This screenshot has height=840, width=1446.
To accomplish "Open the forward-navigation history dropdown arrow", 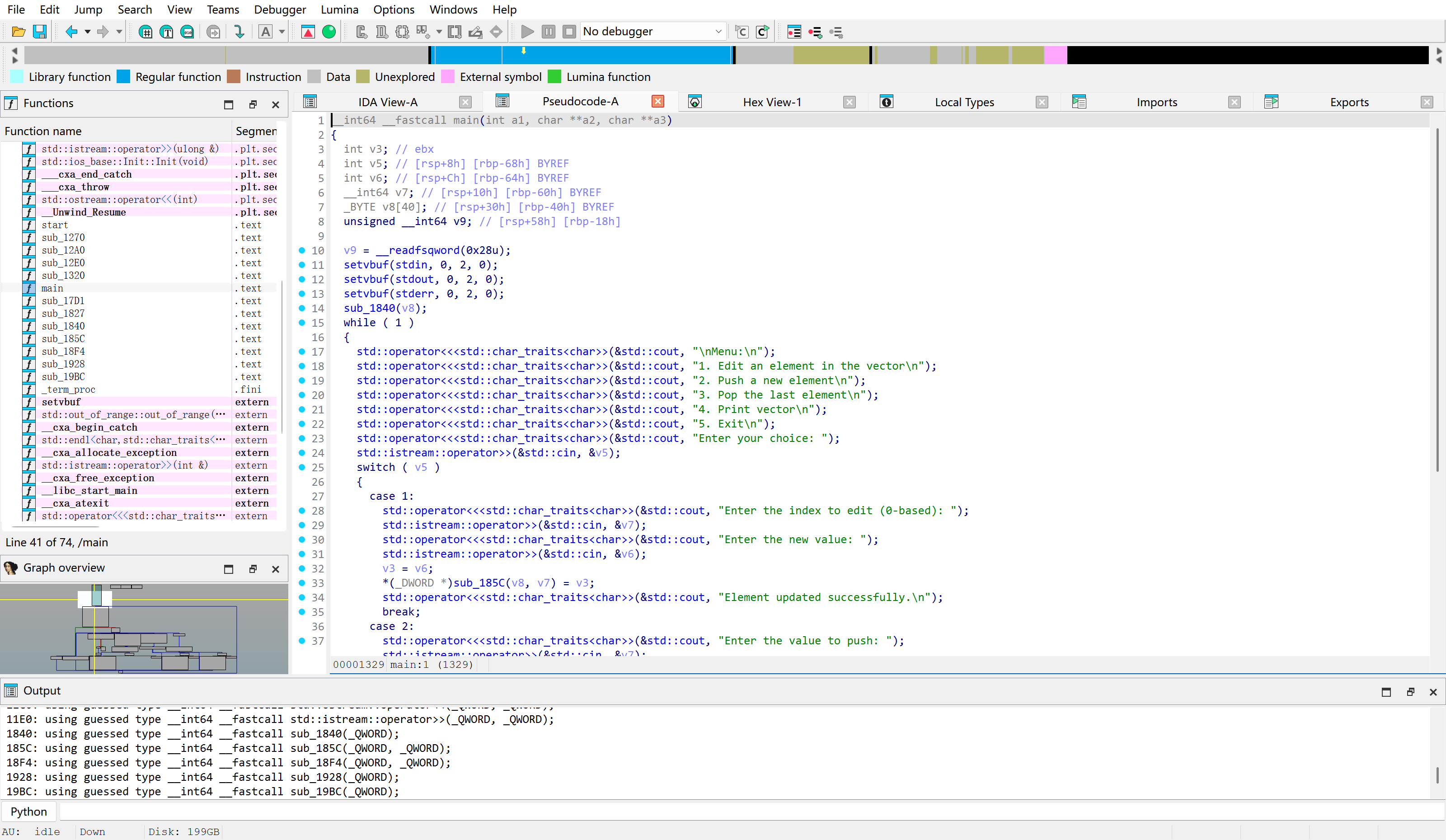I will pyautogui.click(x=119, y=32).
